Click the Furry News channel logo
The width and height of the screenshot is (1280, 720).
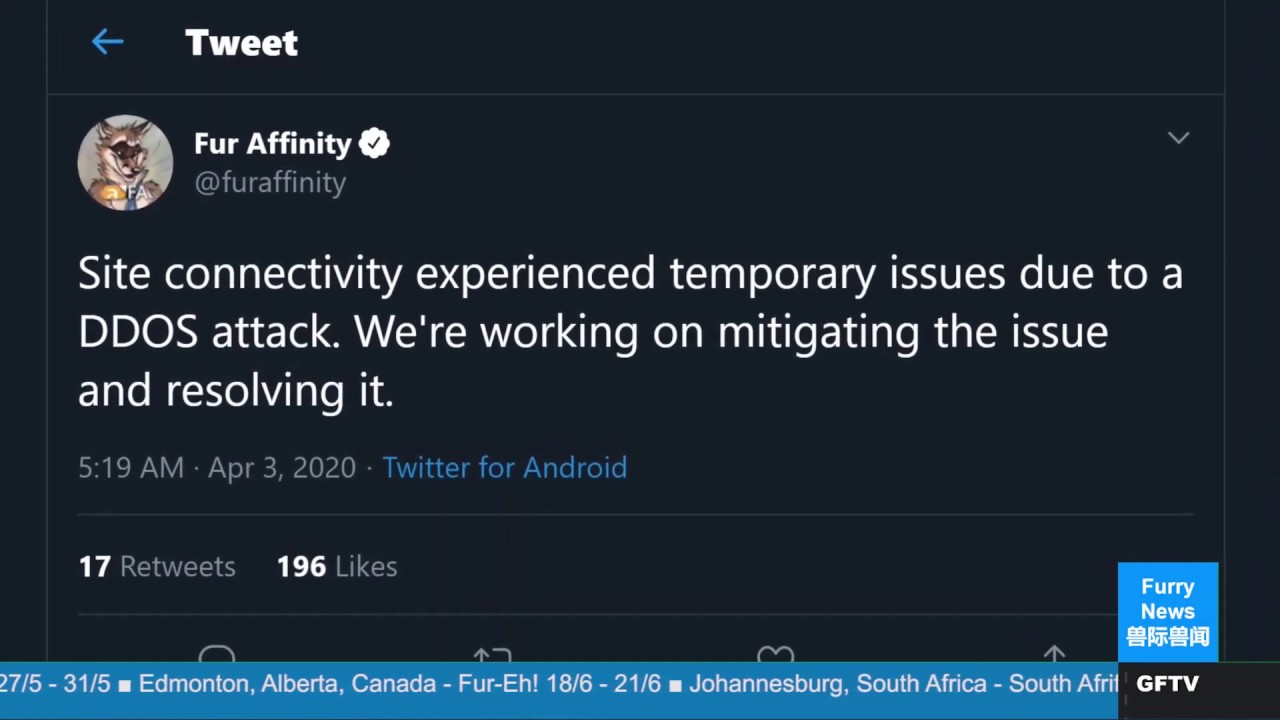(x=1167, y=611)
